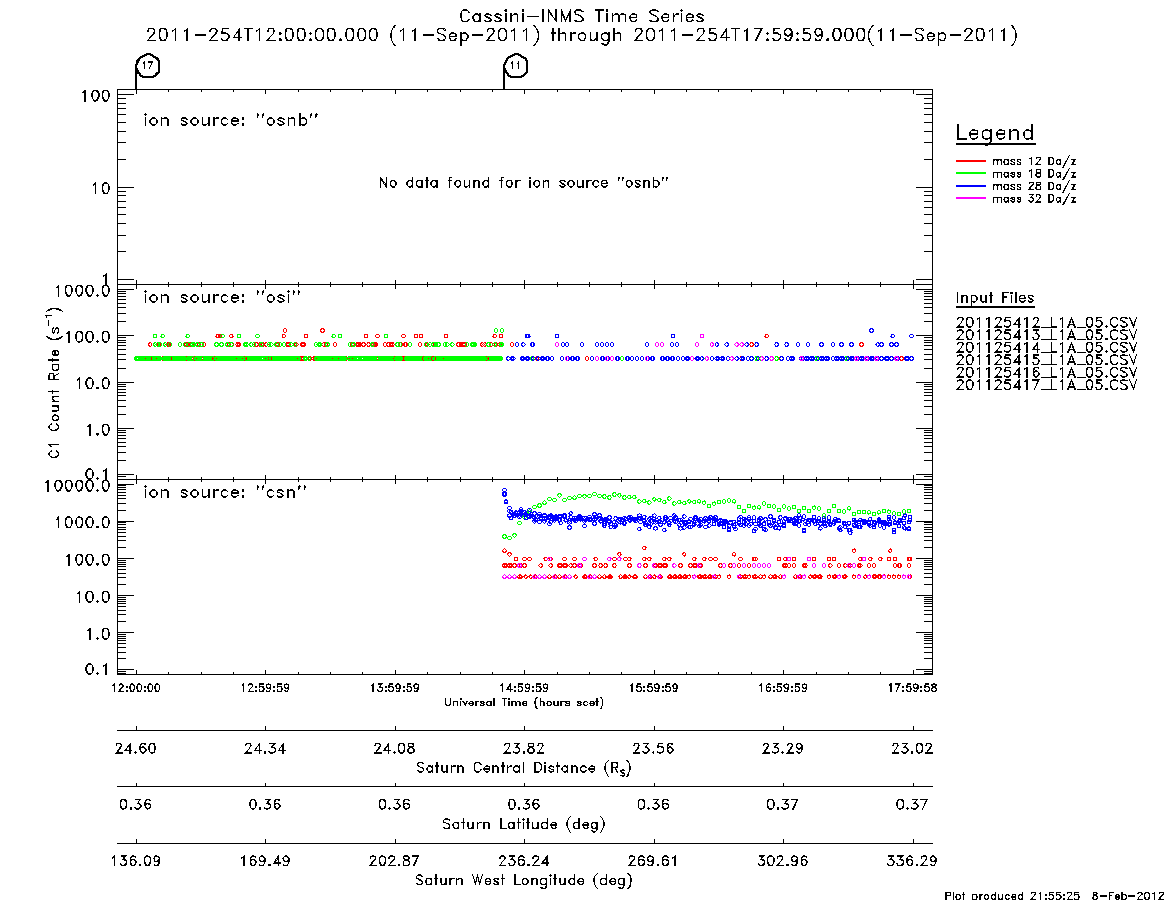
Task: Click the ion source "osnb" panel label
Action: point(231,120)
